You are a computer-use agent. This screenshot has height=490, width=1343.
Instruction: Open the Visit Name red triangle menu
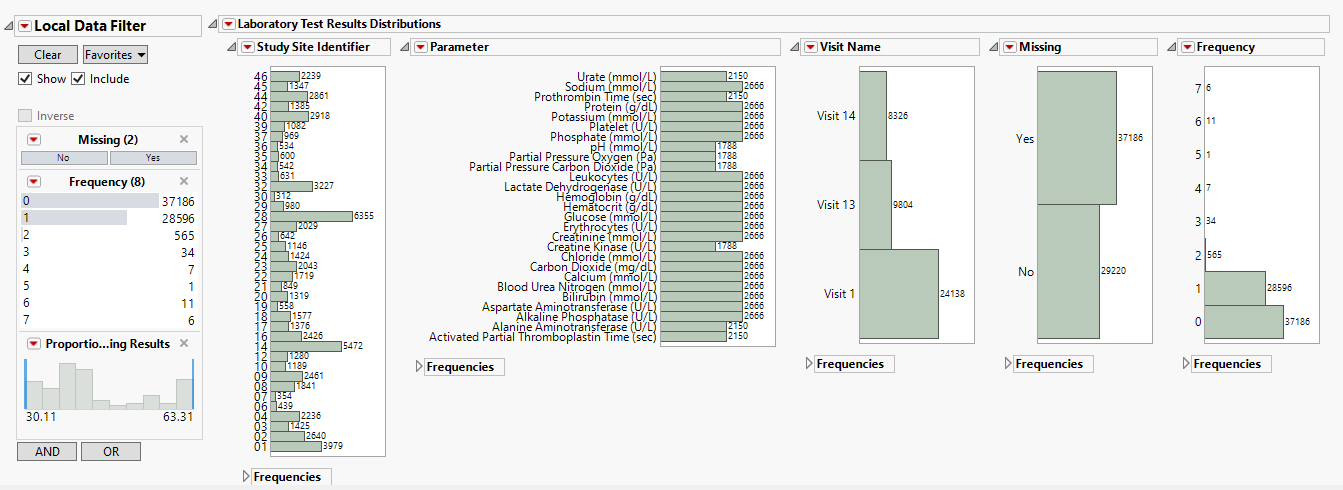pyautogui.click(x=810, y=47)
